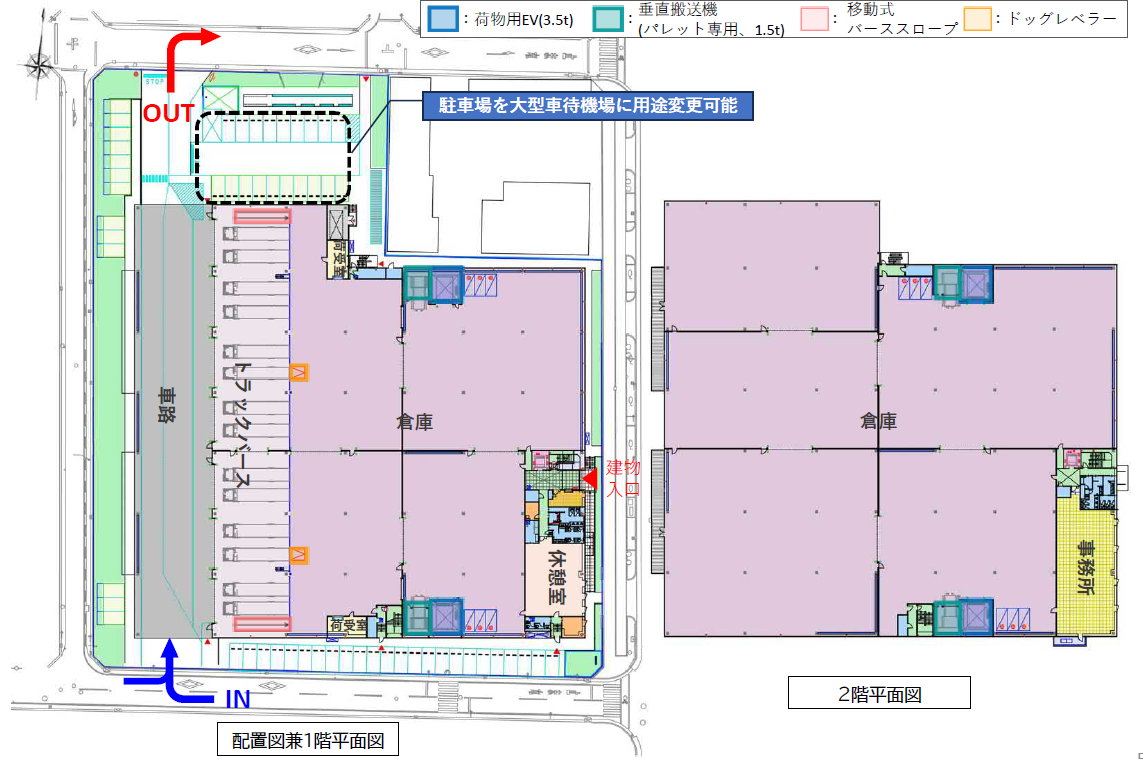Click the 2階平面図 caption box
This screenshot has height=762, width=1143.
point(879,693)
